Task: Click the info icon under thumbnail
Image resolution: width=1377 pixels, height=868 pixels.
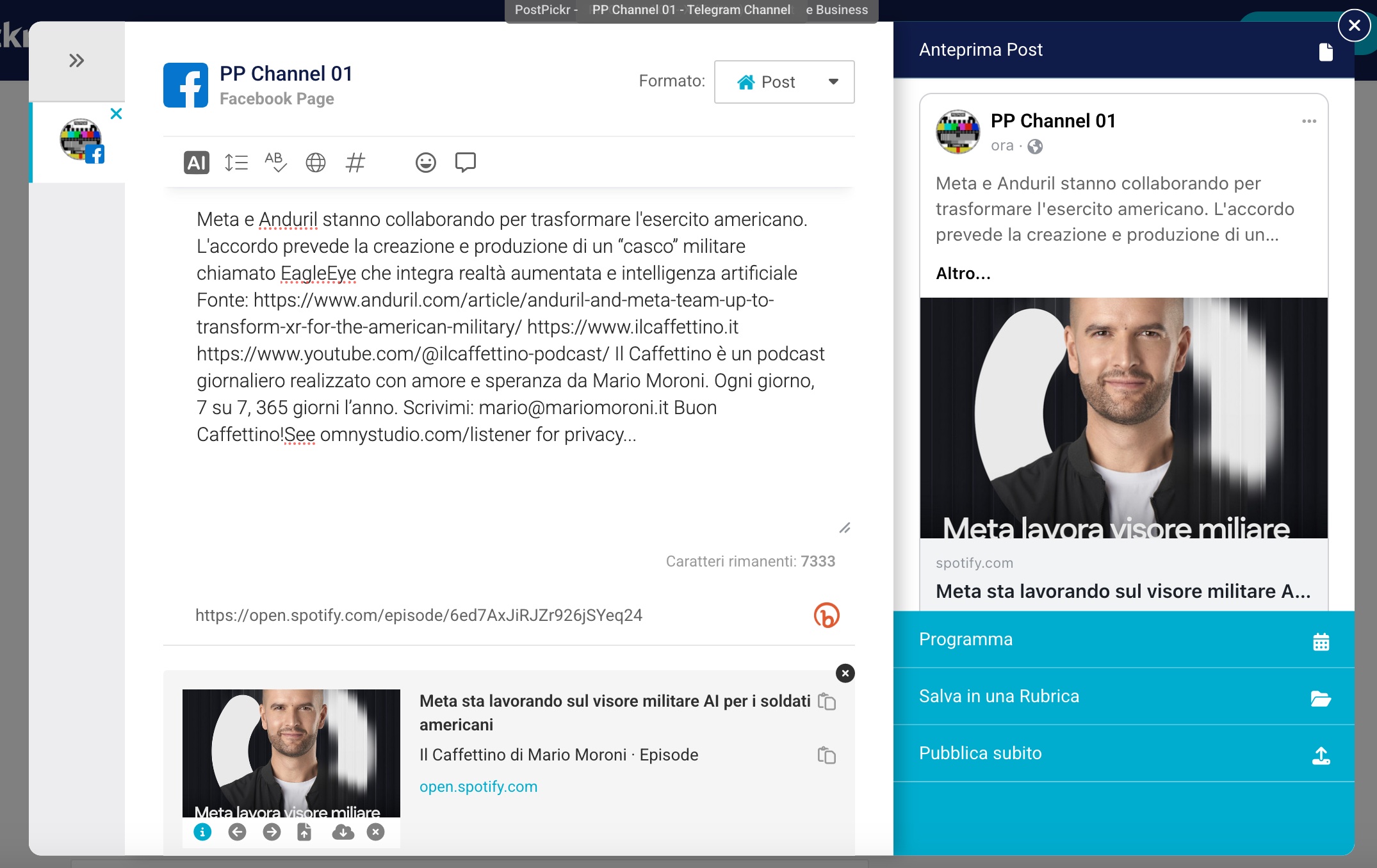Action: 202,832
